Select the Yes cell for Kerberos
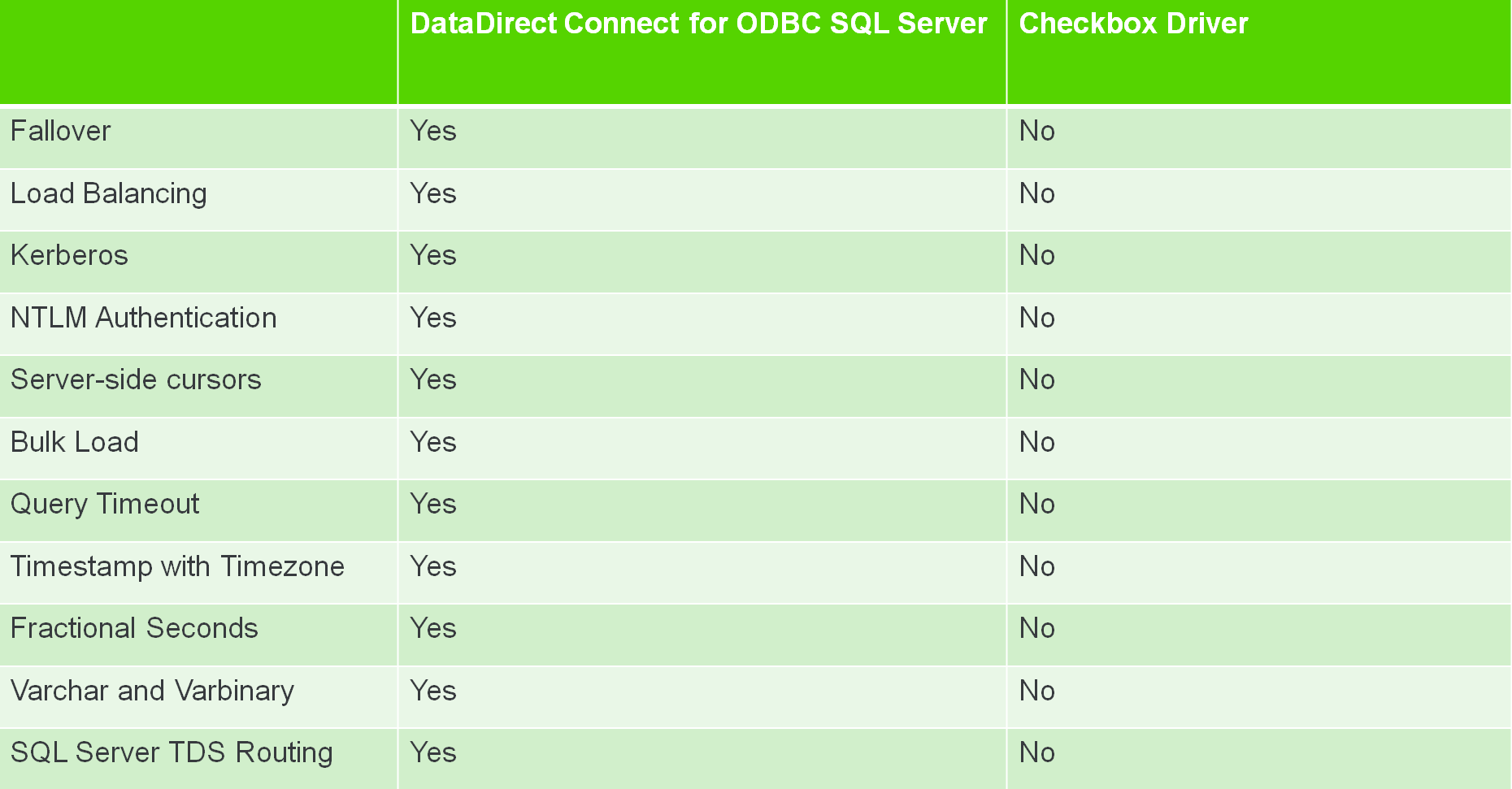Image resolution: width=1512 pixels, height=789 pixels. coord(432,256)
